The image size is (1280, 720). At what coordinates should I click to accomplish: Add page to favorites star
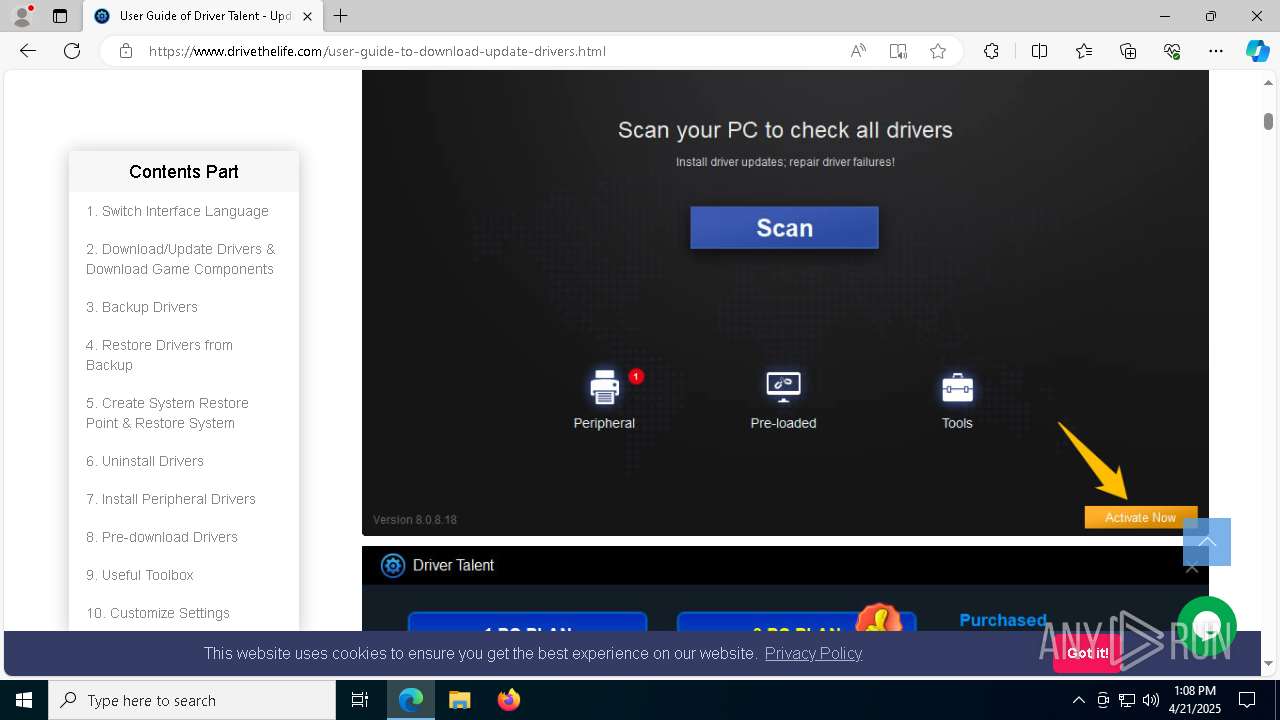coord(938,51)
